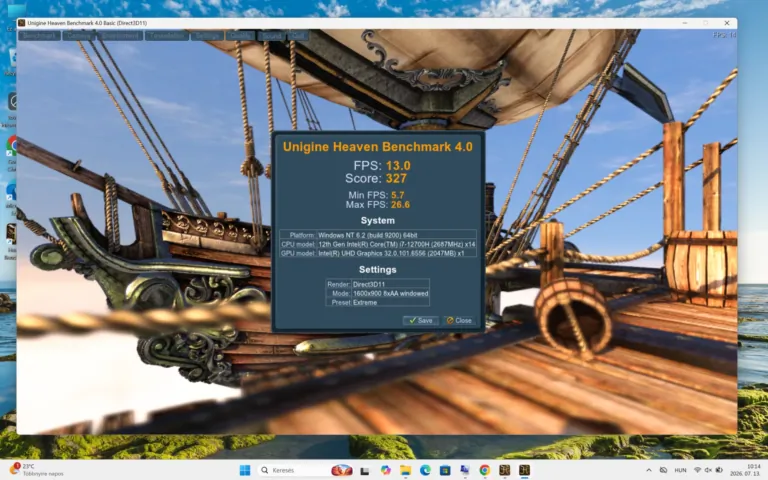
Task: Click the Unigine Heaven window title icon
Action: coord(22,23)
